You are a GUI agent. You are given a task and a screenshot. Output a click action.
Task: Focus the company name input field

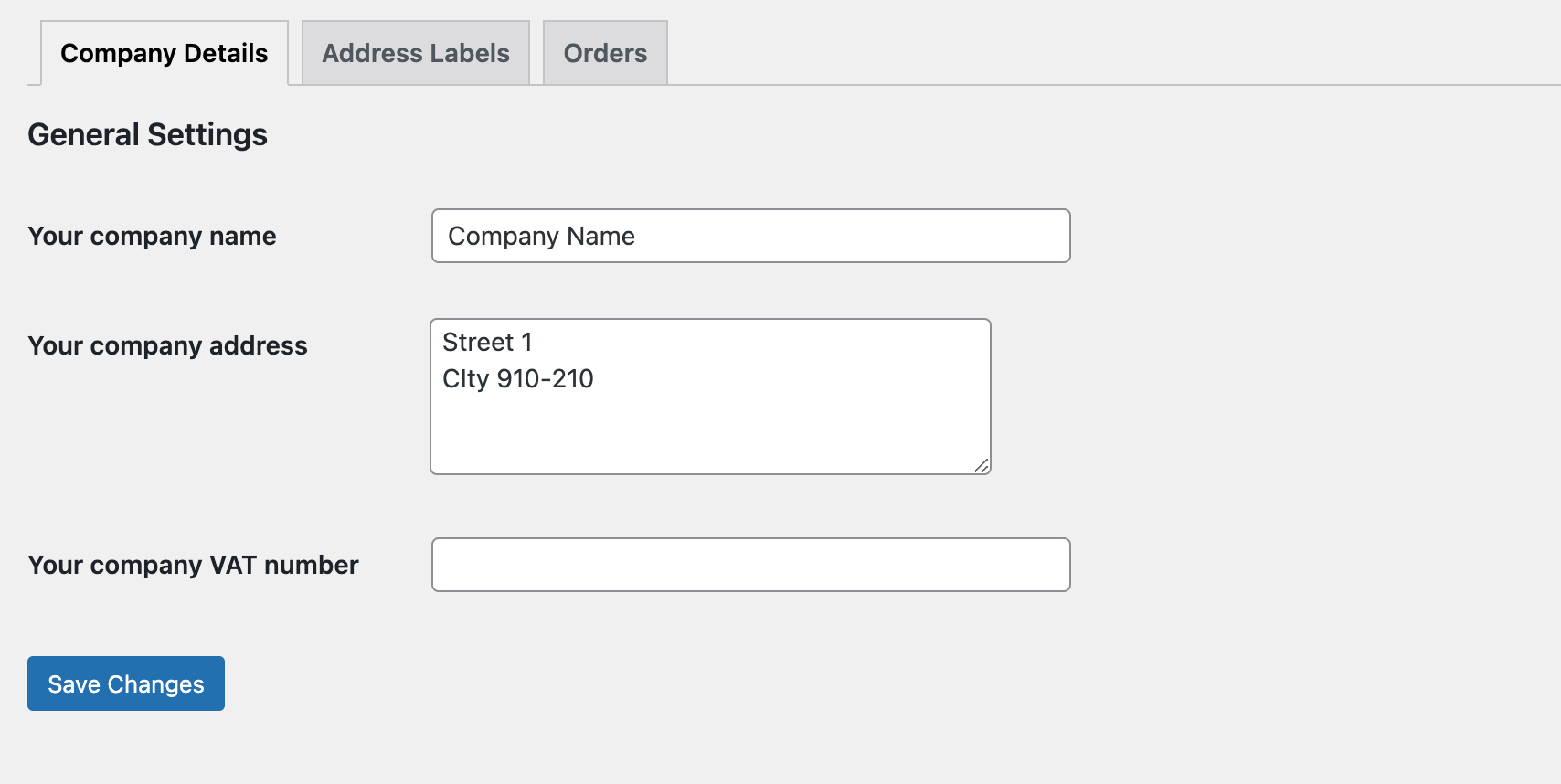751,236
